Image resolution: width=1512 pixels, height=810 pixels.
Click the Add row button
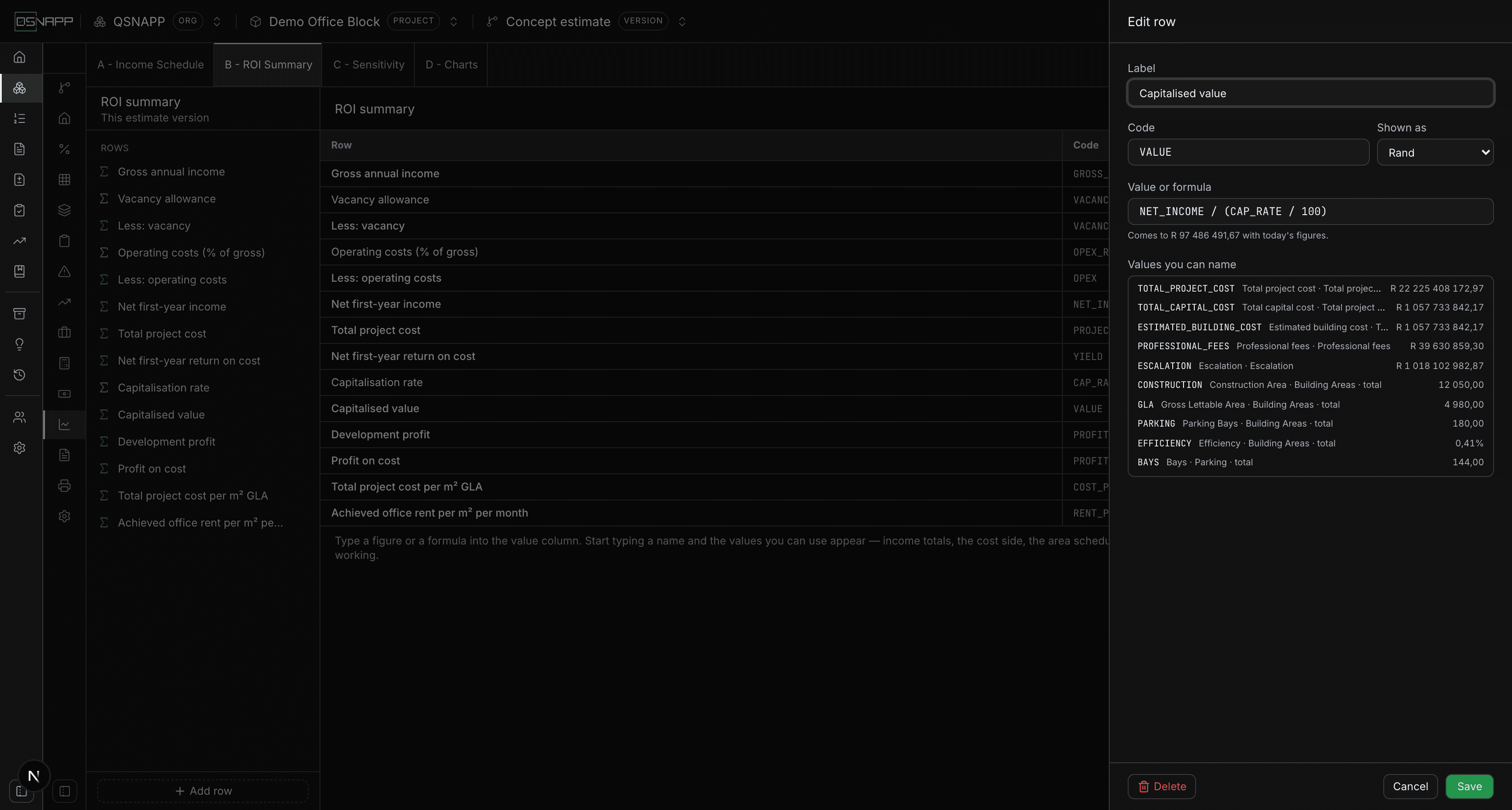point(203,791)
